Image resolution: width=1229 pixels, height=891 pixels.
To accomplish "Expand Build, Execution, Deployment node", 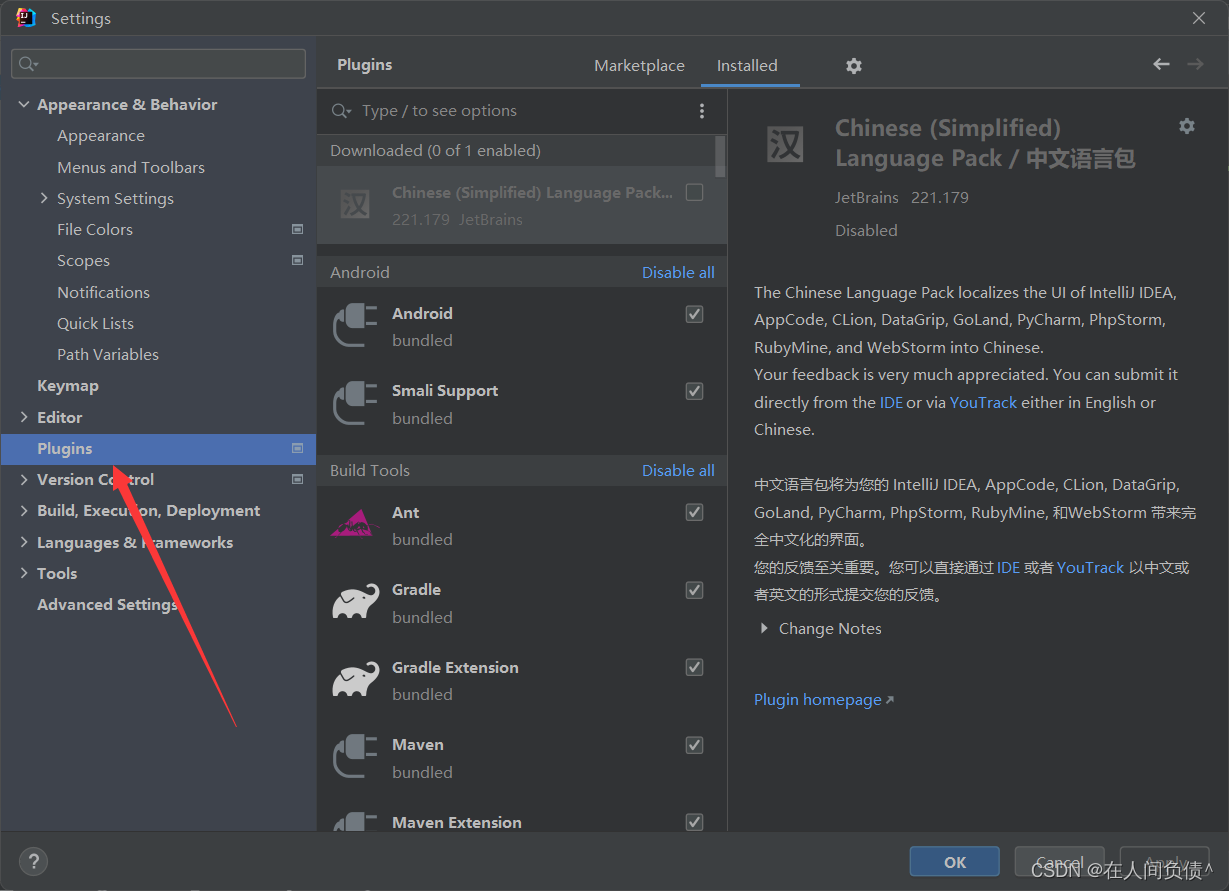I will [x=24, y=510].
